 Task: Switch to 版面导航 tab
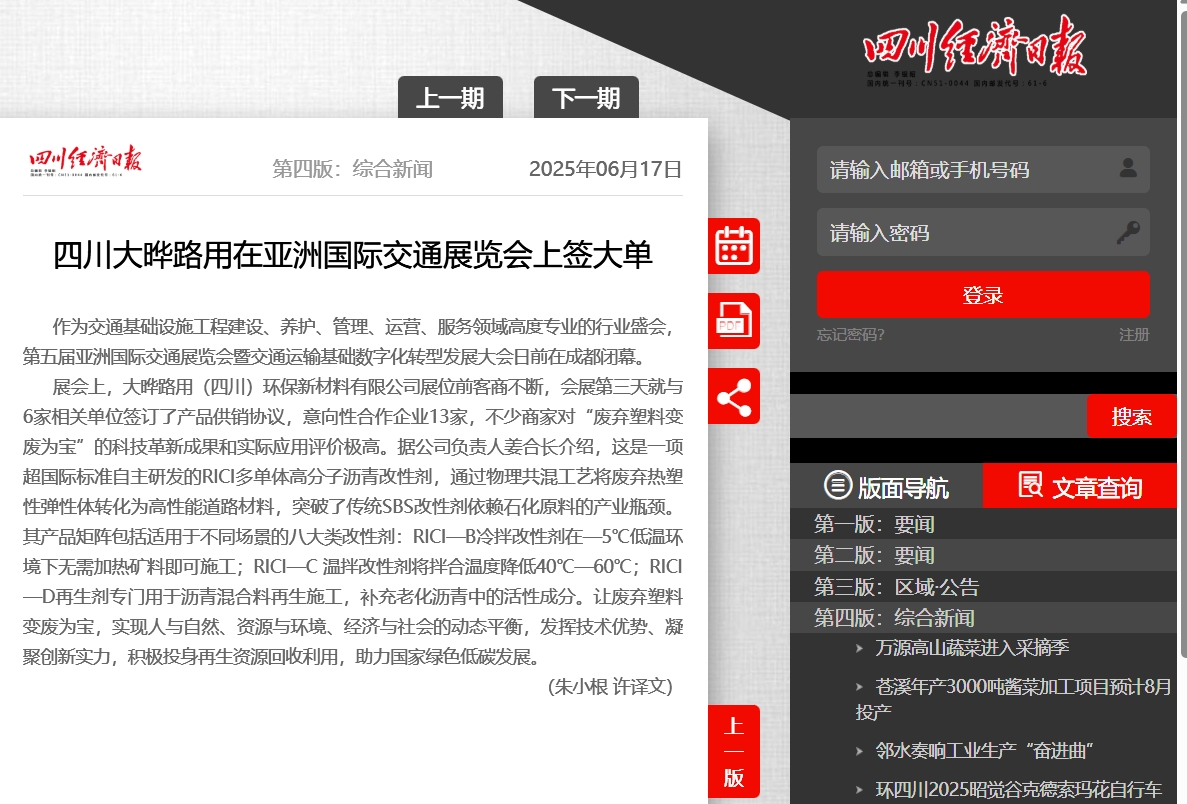tap(886, 487)
